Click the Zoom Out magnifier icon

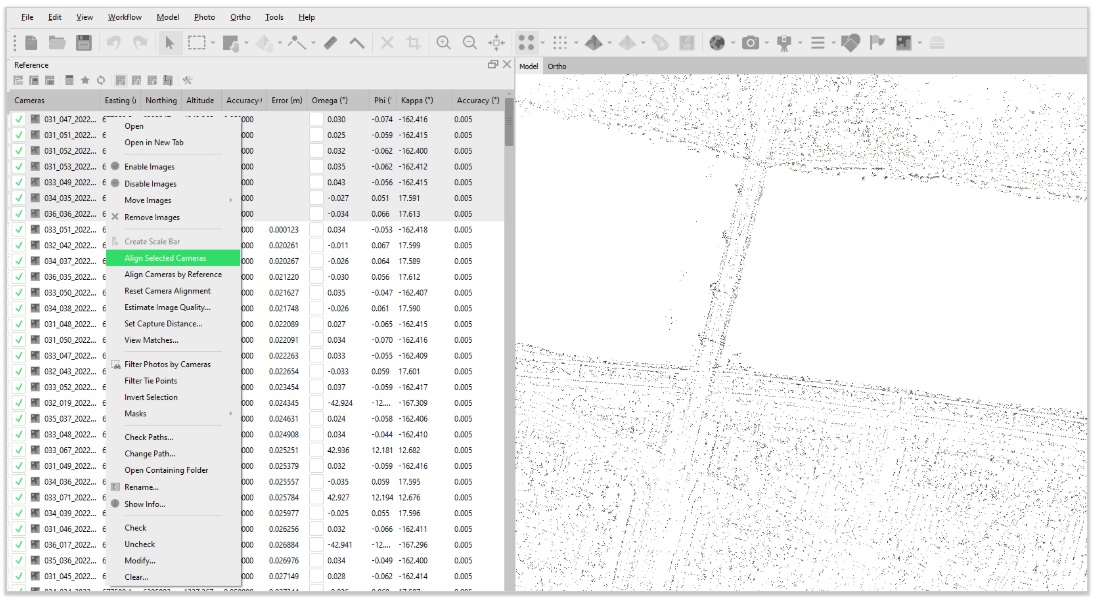click(470, 45)
